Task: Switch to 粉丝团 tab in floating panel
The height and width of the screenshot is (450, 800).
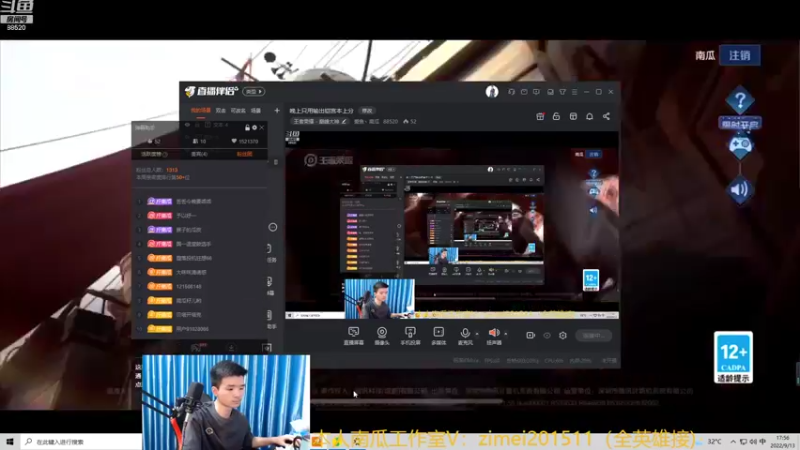Action: pyautogui.click(x=244, y=154)
